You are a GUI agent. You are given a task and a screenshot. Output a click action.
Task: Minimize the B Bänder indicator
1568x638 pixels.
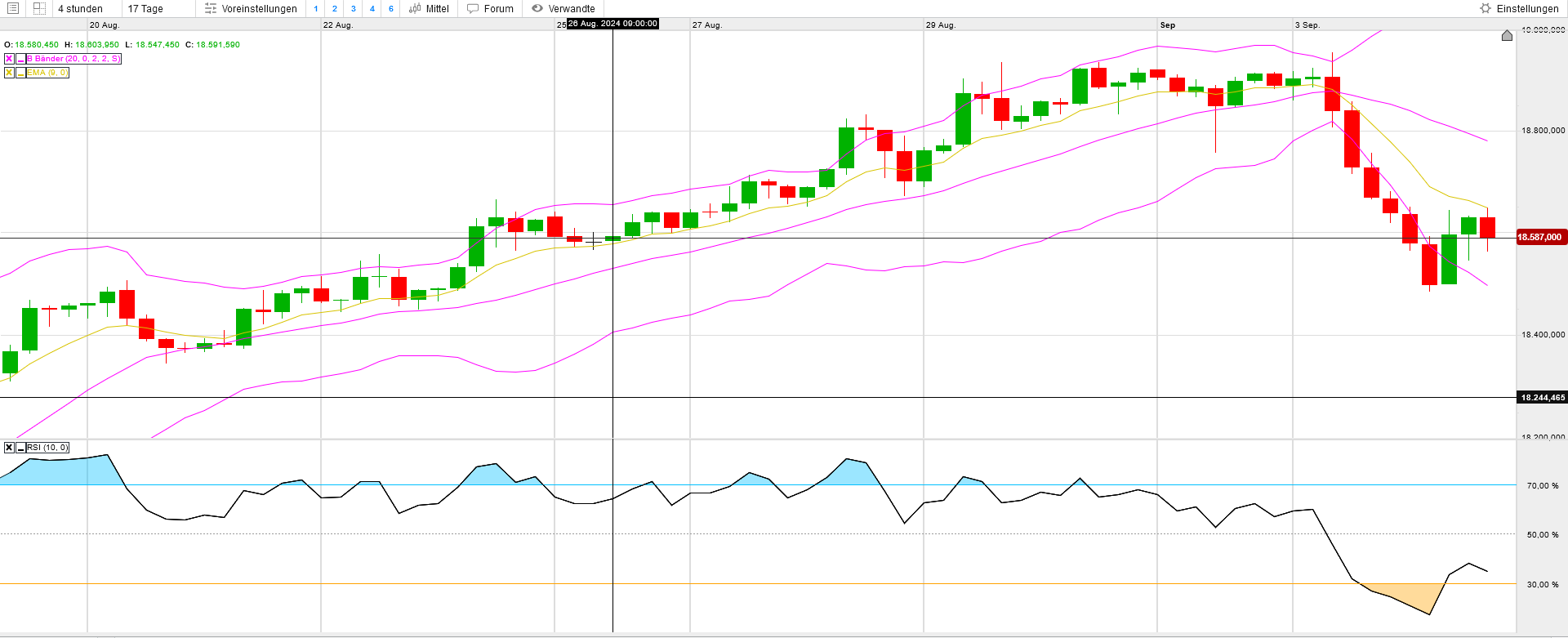point(20,59)
